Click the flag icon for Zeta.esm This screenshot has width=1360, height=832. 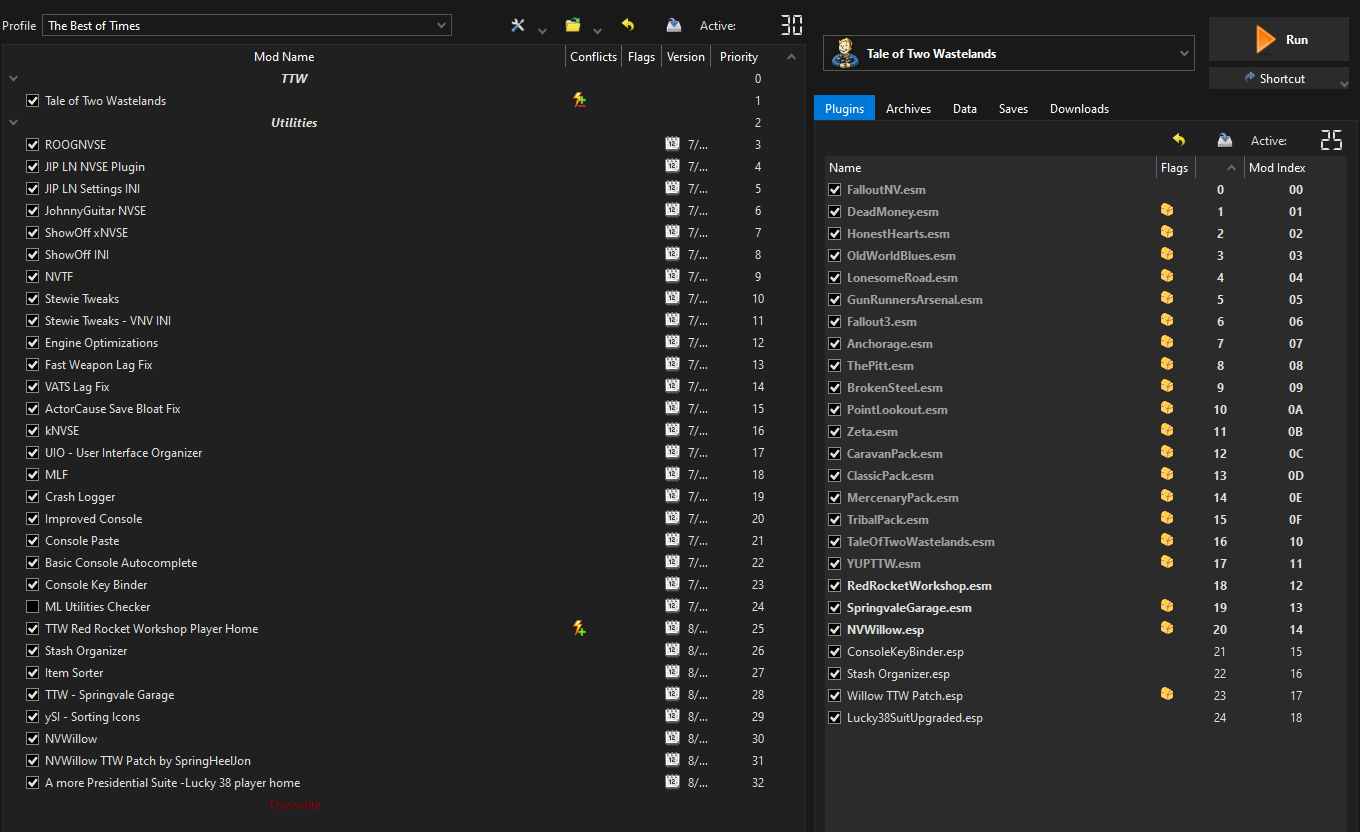coord(1166,430)
